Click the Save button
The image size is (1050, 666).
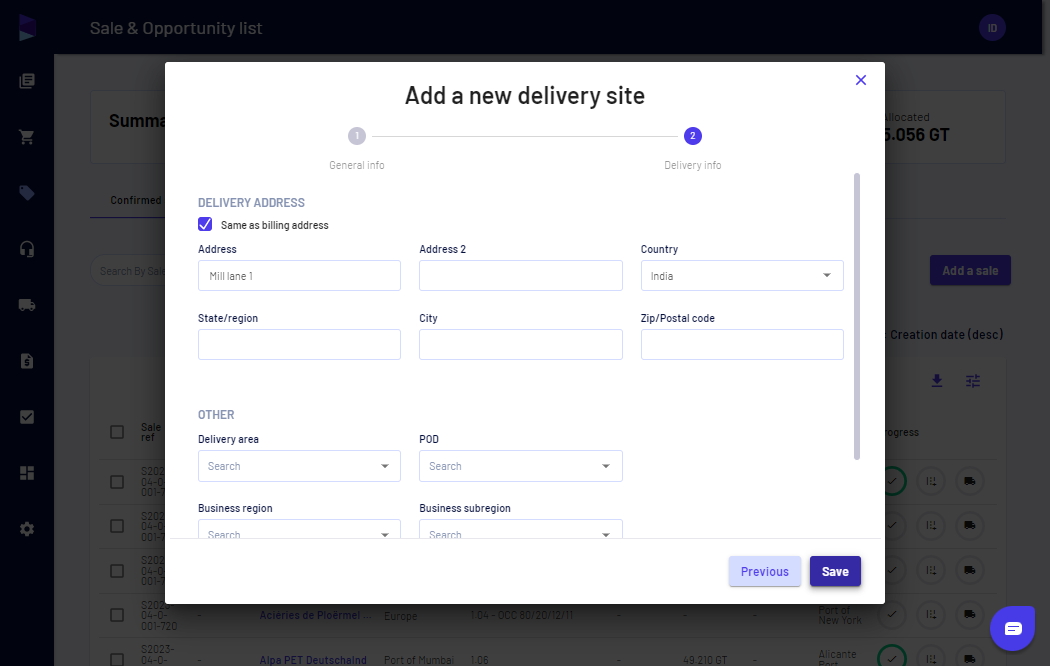click(835, 571)
